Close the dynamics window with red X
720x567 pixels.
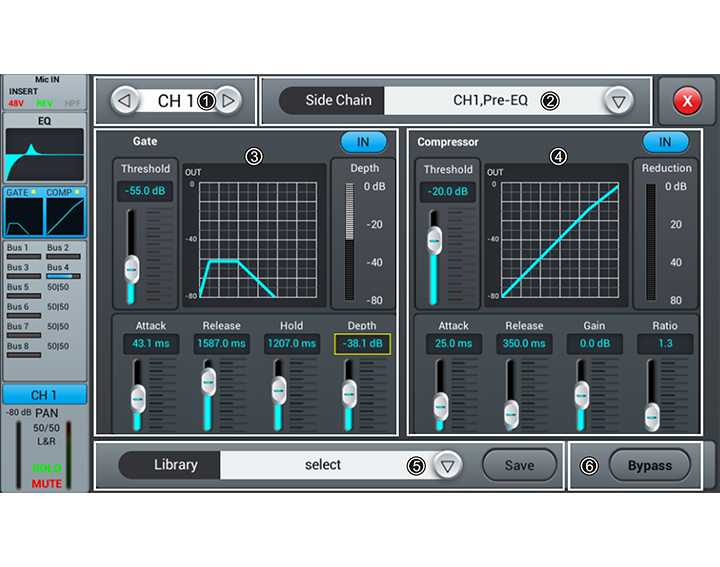point(686,100)
